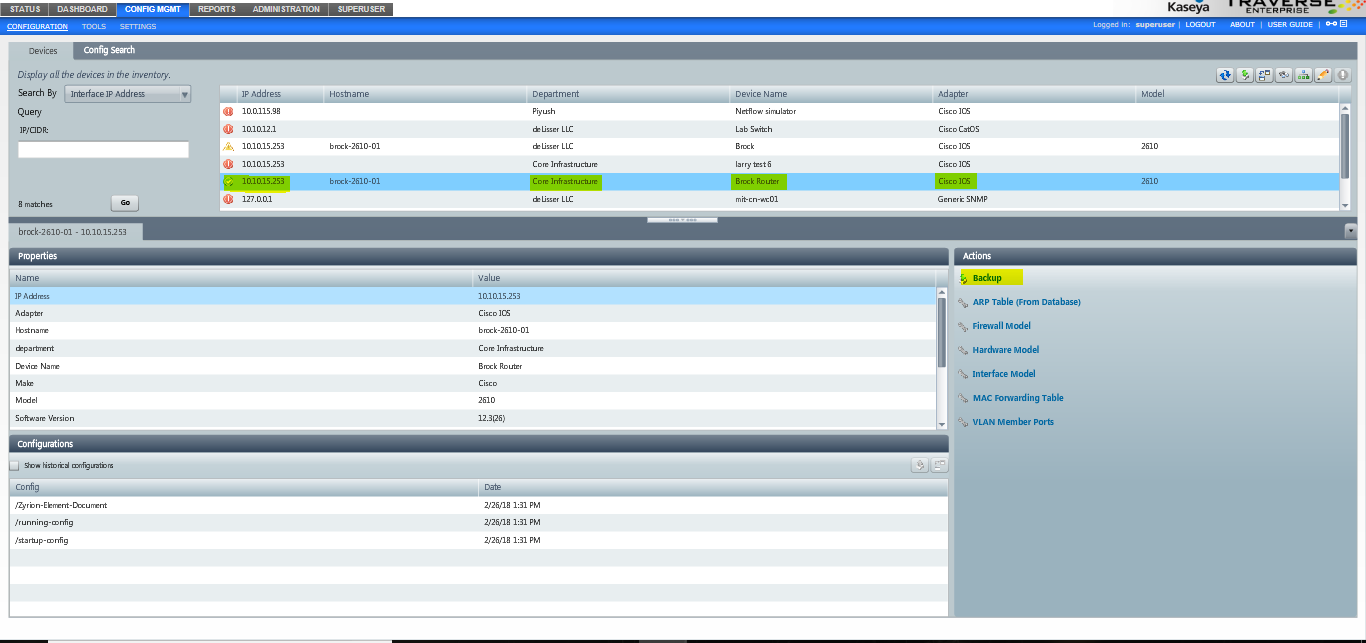Click the grey plug toolbar icon
Screen dimensions: 1366x643
[x=1284, y=75]
